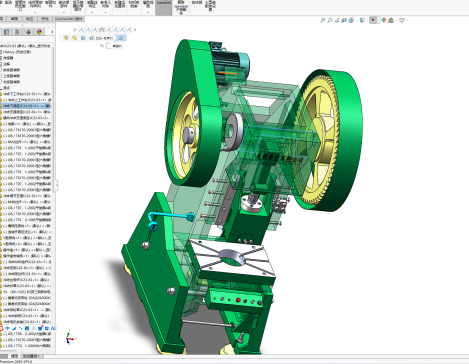Open the View Settings dropdown arrow
The height and width of the screenshot is (364, 469).
click(407, 21)
